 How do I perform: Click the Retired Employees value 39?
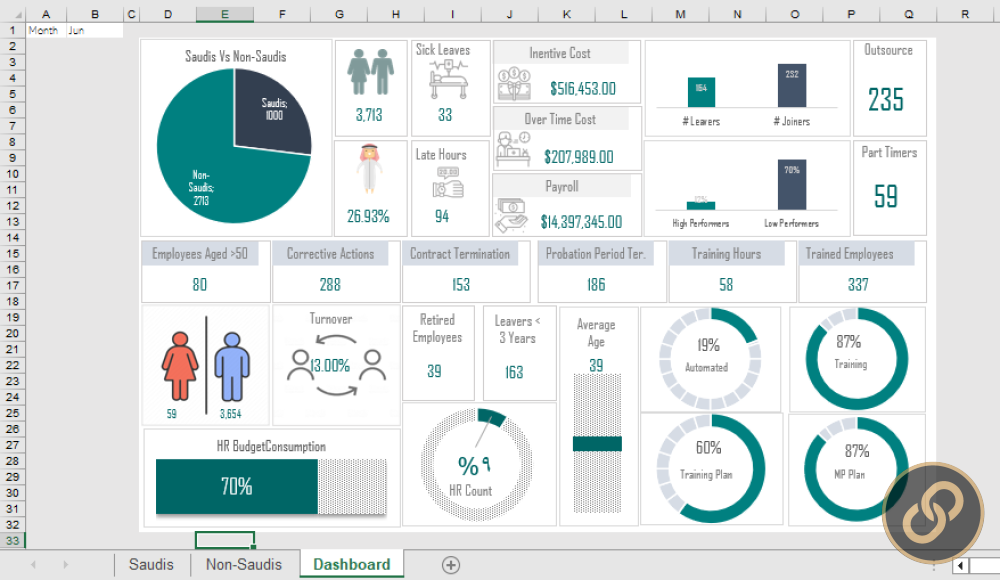[434, 371]
